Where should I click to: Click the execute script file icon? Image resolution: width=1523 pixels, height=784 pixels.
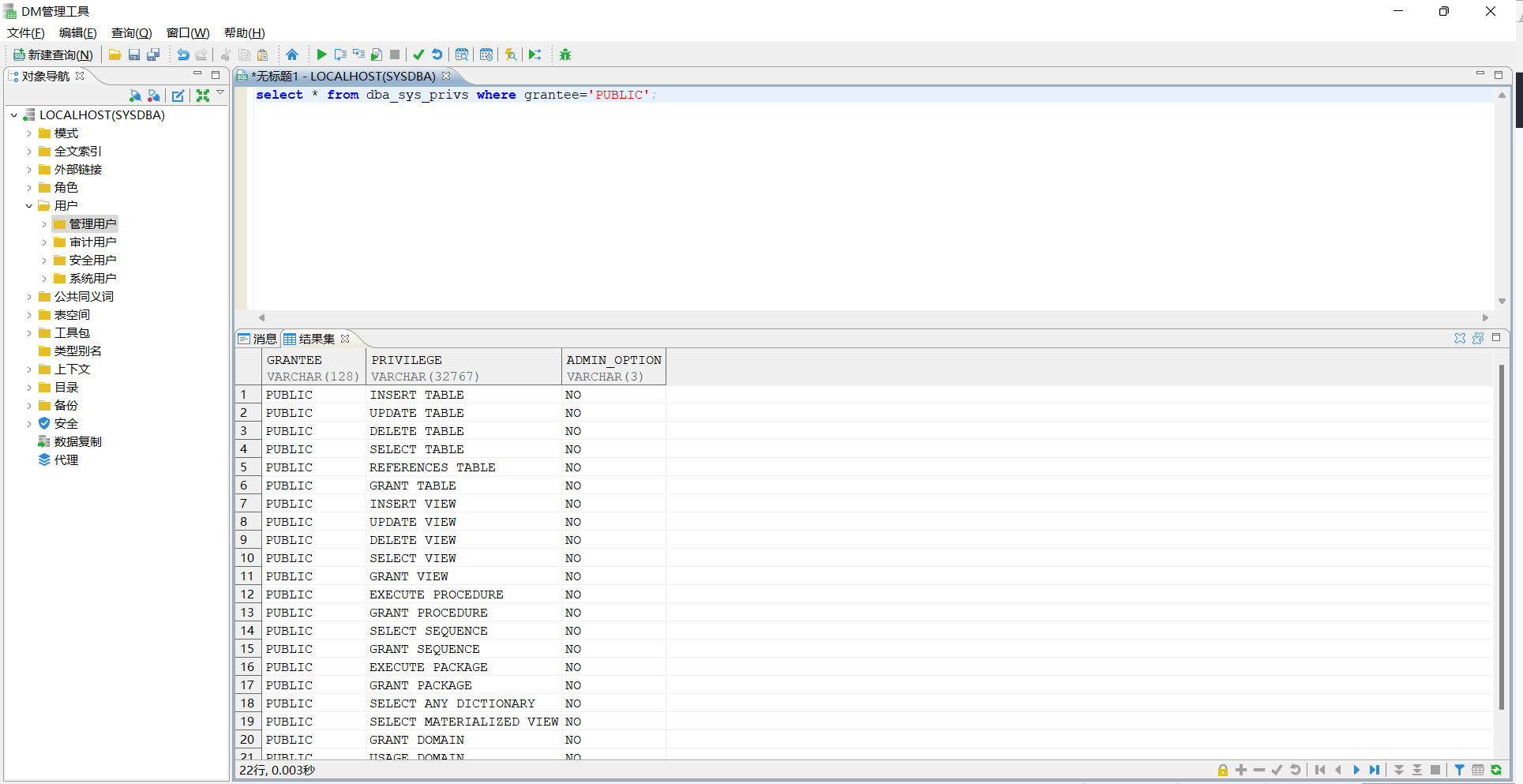click(377, 54)
